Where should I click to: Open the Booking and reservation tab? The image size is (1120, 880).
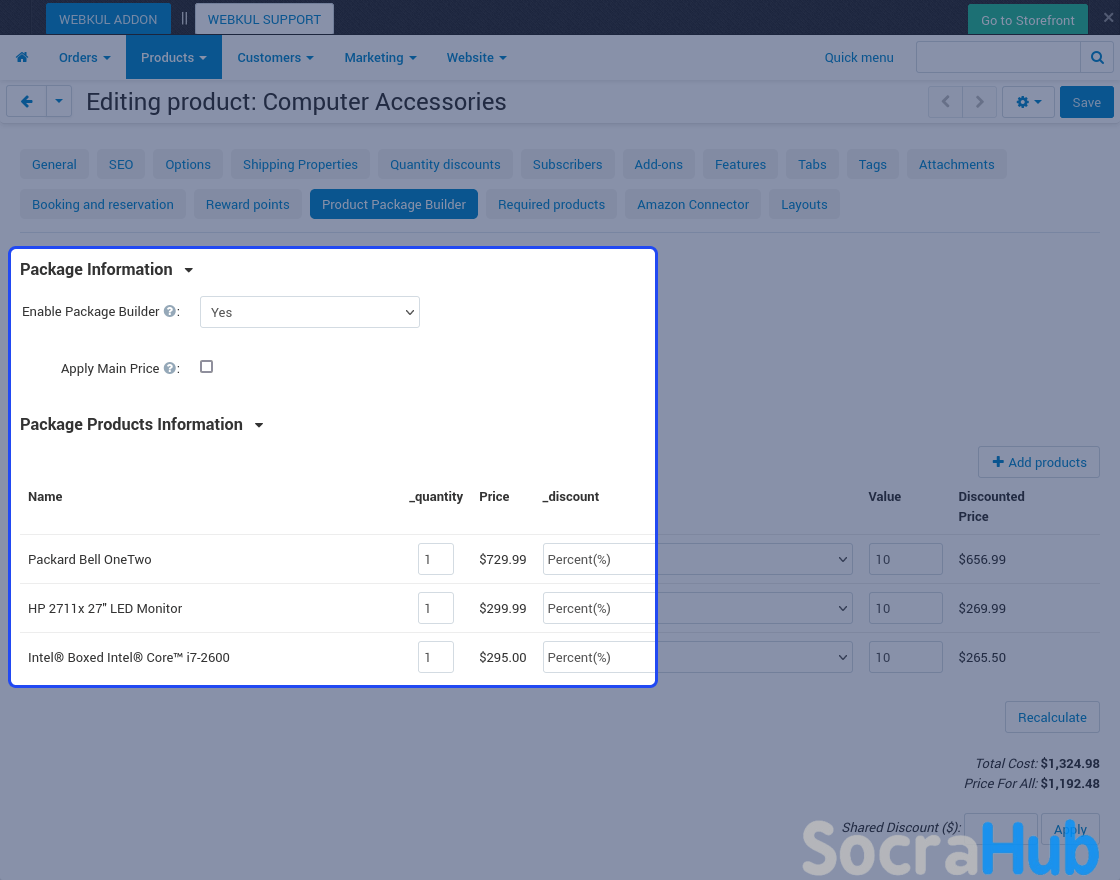103,204
